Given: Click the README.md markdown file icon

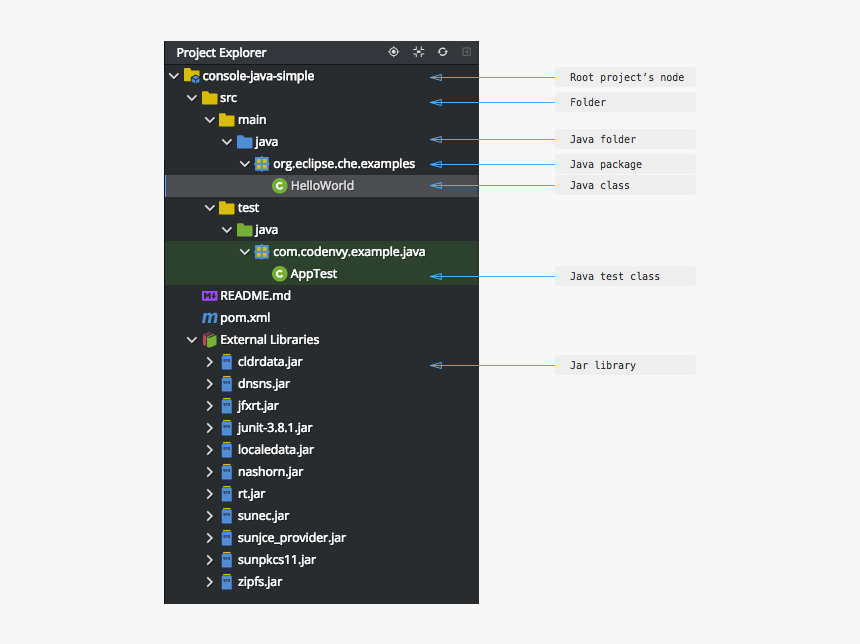Looking at the screenshot, I should 210,296.
